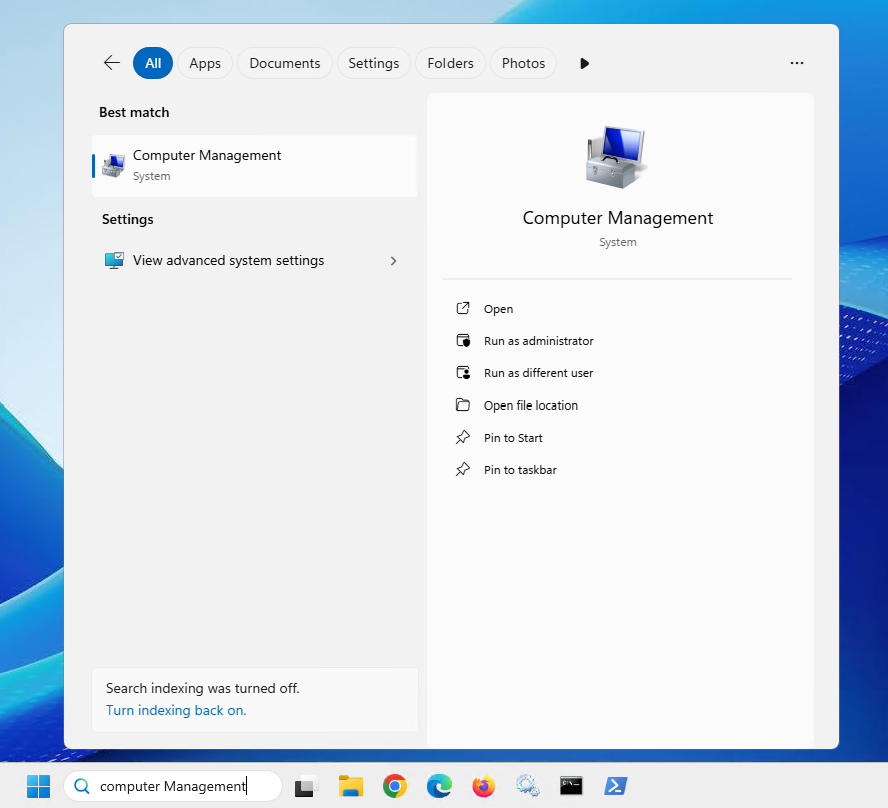Select Run as different user

[x=538, y=373]
